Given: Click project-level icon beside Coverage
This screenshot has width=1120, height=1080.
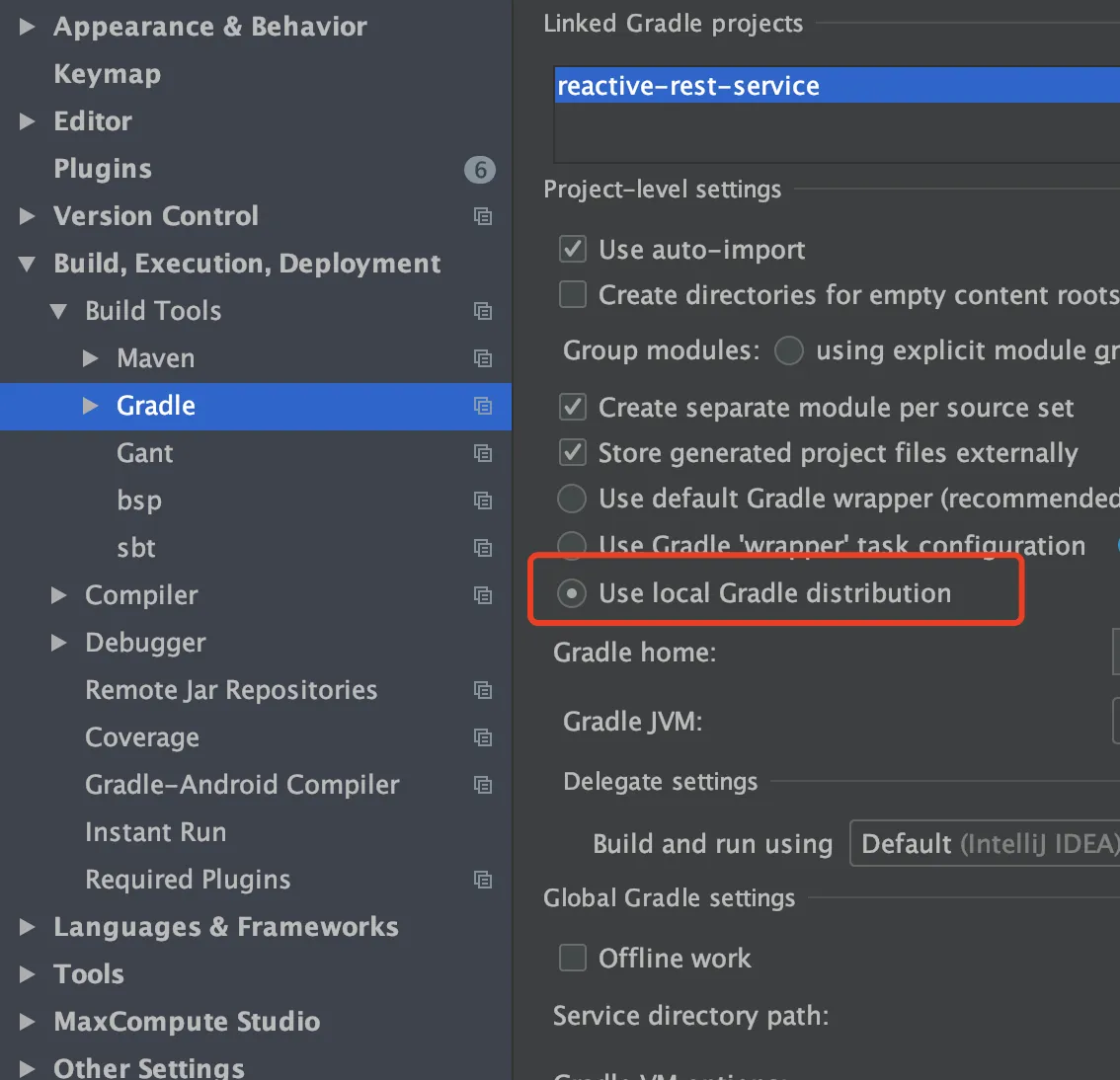Looking at the screenshot, I should pos(483,737).
